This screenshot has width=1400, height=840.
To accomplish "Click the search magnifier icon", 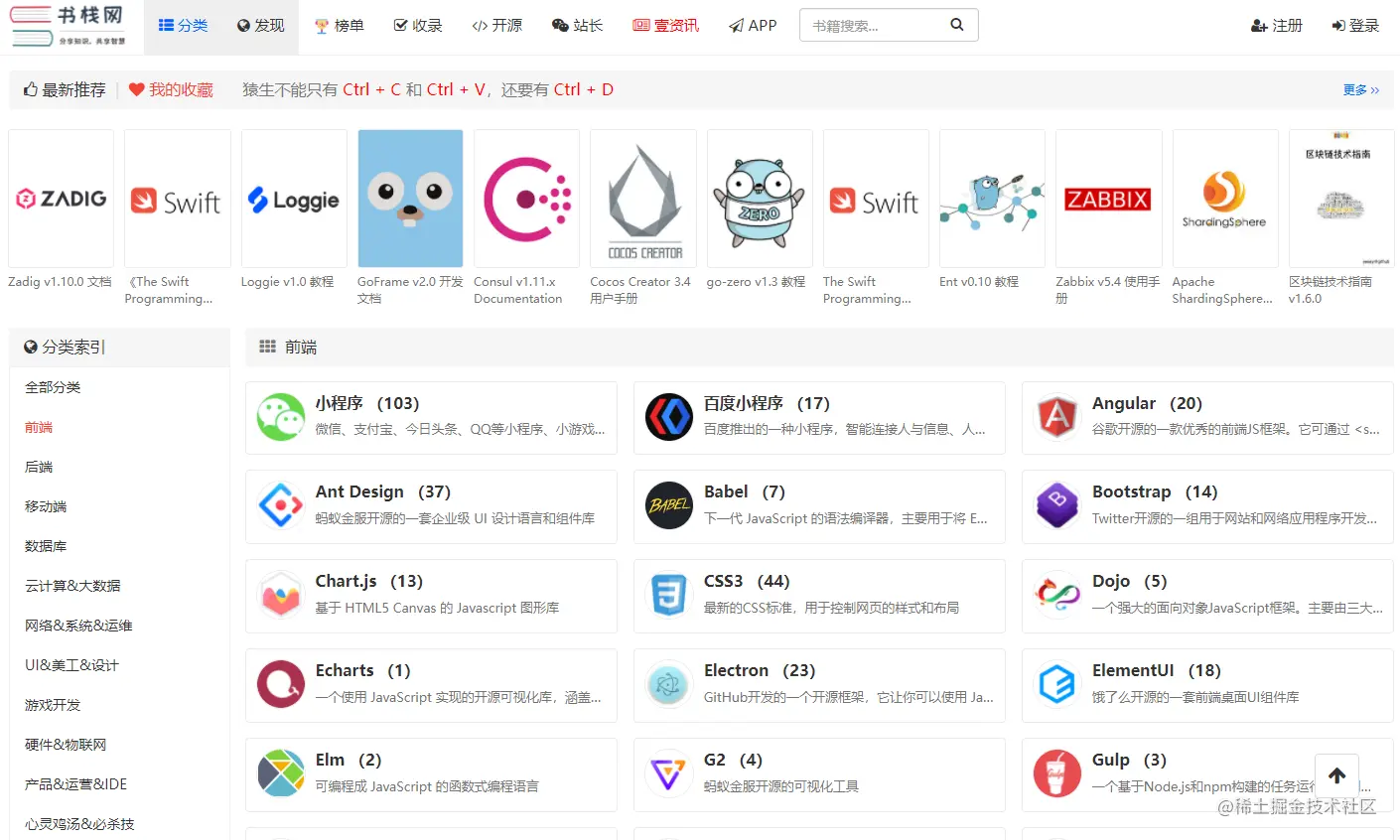I will tap(956, 25).
